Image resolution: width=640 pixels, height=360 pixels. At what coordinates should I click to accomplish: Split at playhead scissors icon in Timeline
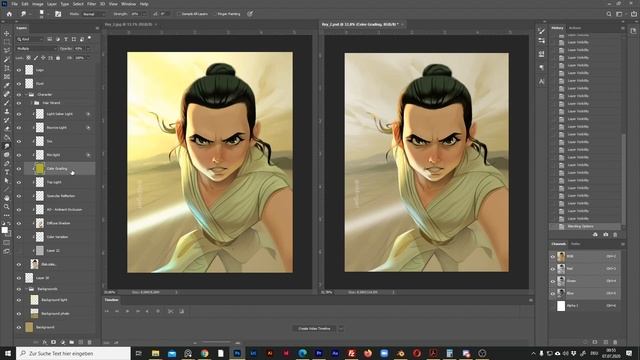(x=171, y=311)
